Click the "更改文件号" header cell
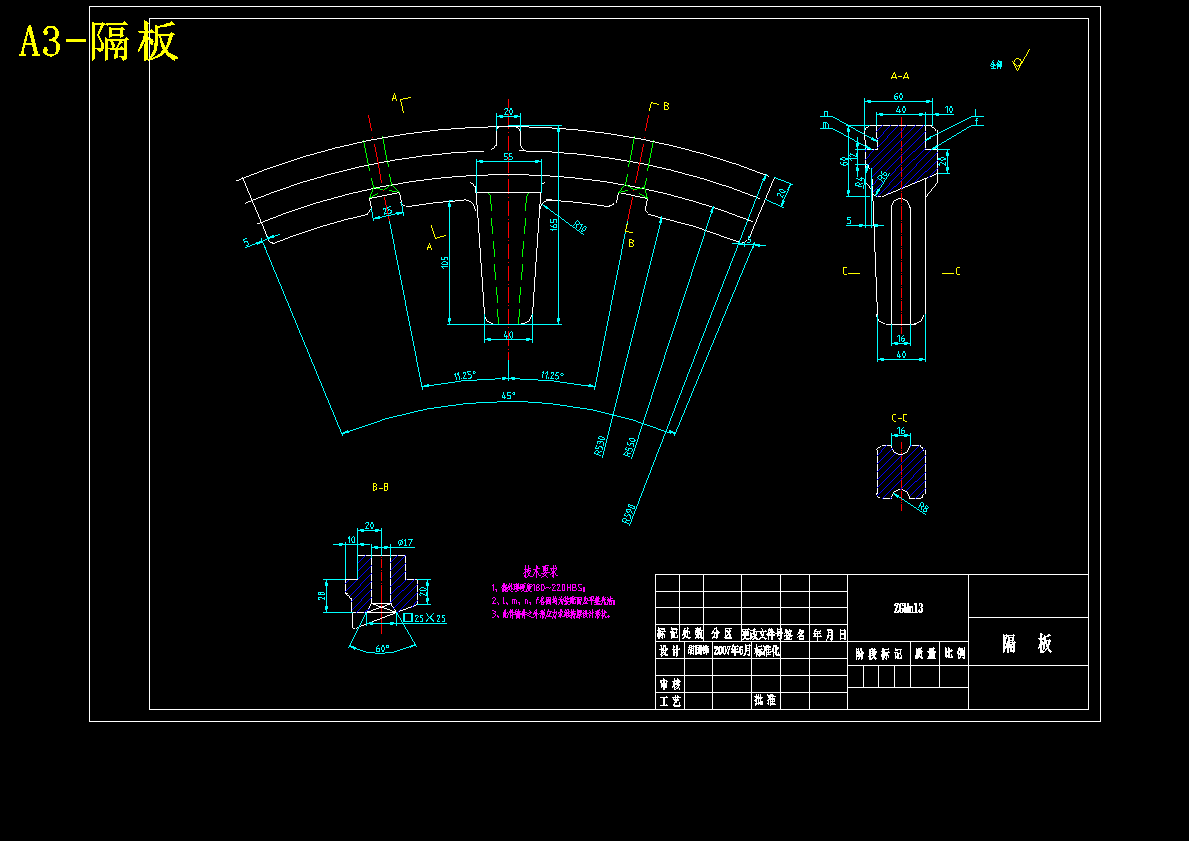The height and width of the screenshot is (841, 1189). pyautogui.click(x=761, y=634)
